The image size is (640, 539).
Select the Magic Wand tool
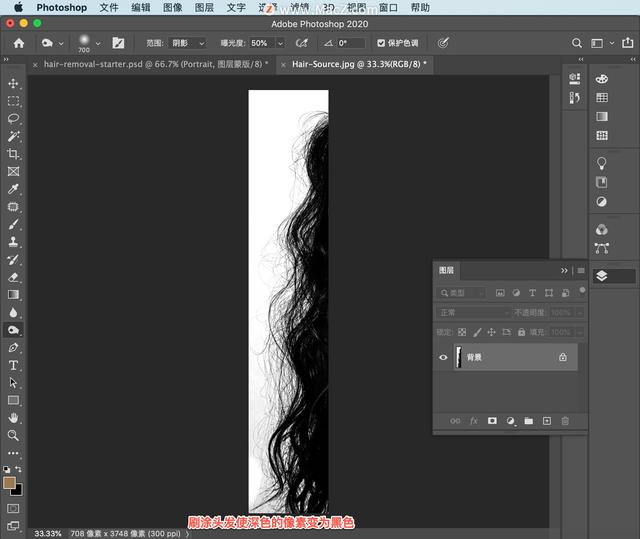[x=13, y=136]
